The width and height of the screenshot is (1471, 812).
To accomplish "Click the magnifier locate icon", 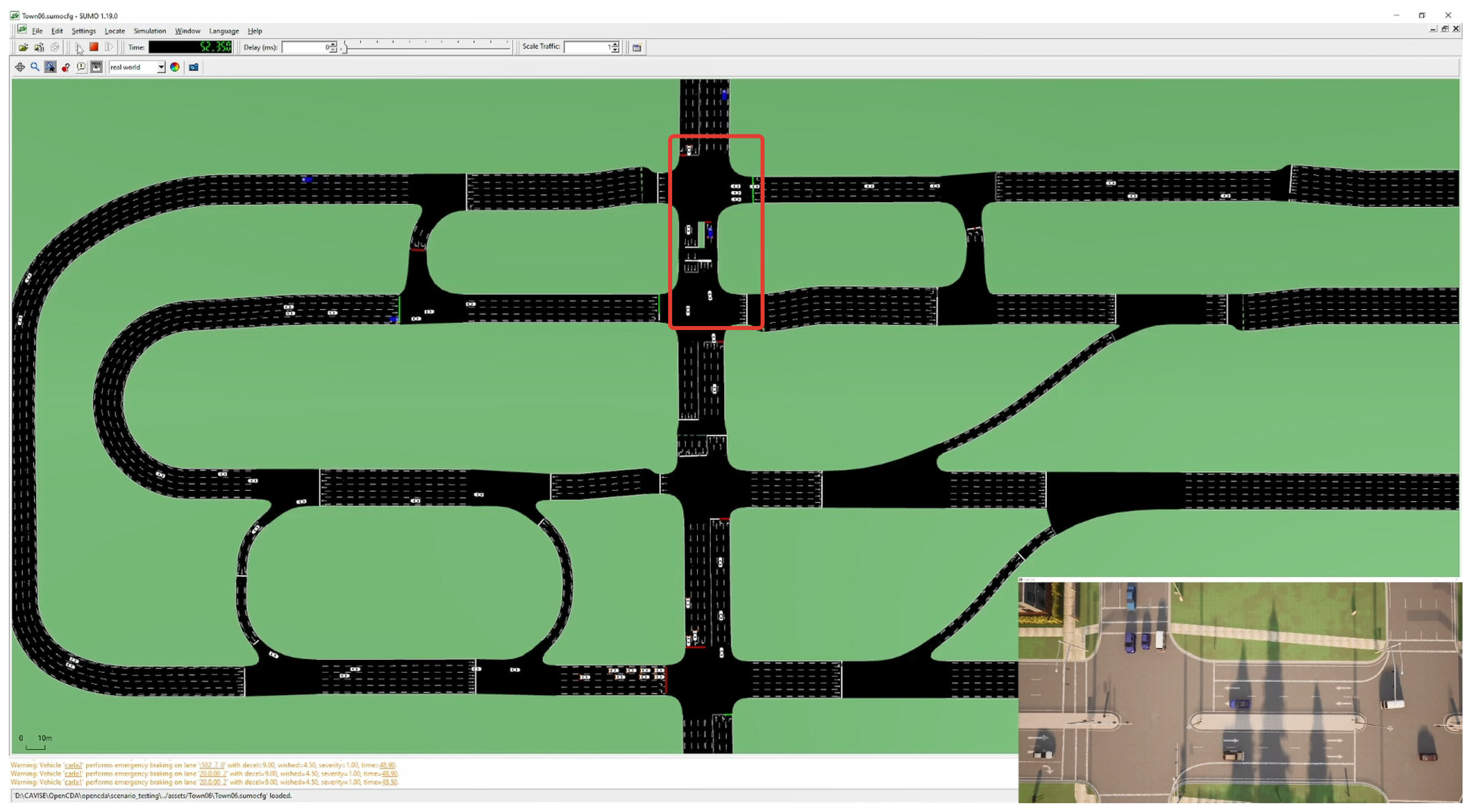I will tap(35, 67).
